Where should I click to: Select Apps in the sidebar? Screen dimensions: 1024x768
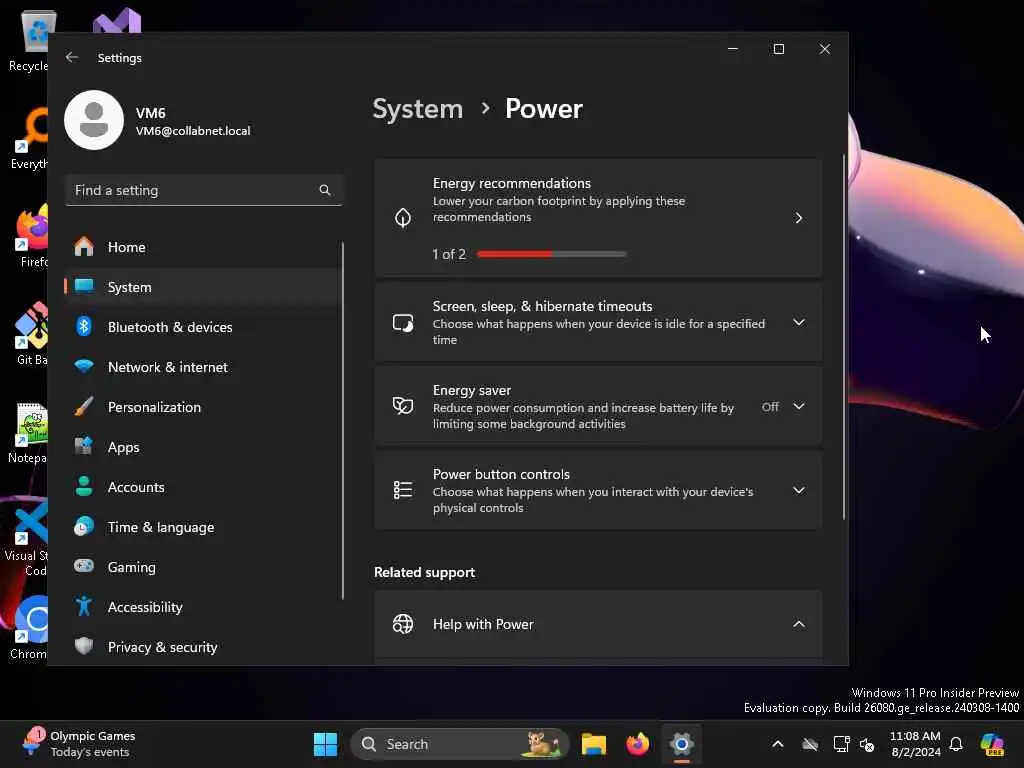tap(203, 447)
